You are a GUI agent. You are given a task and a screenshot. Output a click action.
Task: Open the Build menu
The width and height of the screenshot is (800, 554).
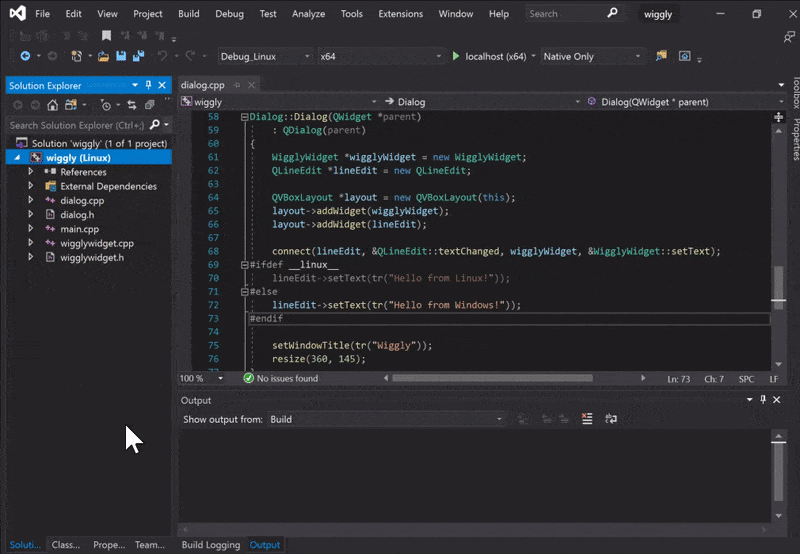pyautogui.click(x=188, y=14)
